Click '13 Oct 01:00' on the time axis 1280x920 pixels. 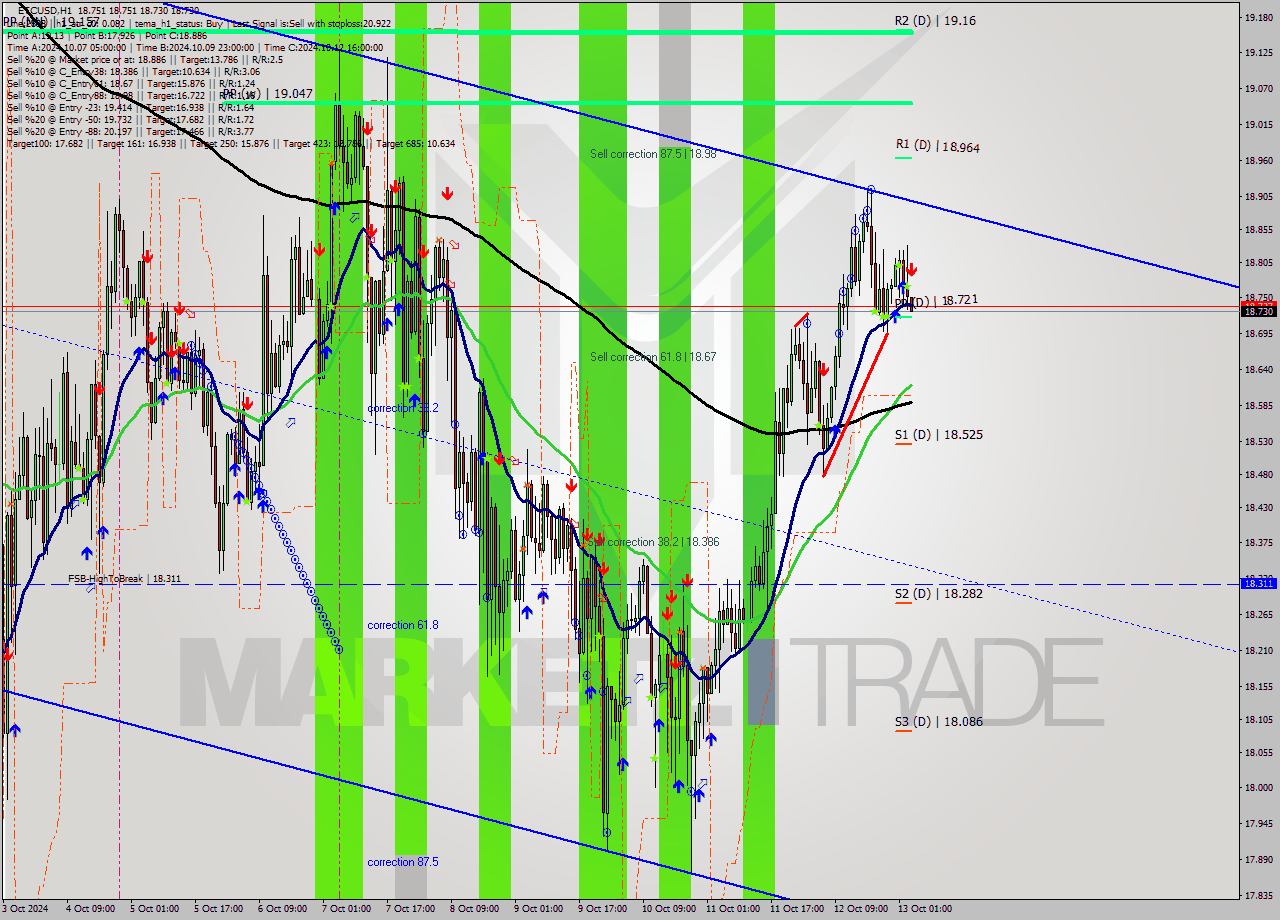pyautogui.click(x=925, y=909)
